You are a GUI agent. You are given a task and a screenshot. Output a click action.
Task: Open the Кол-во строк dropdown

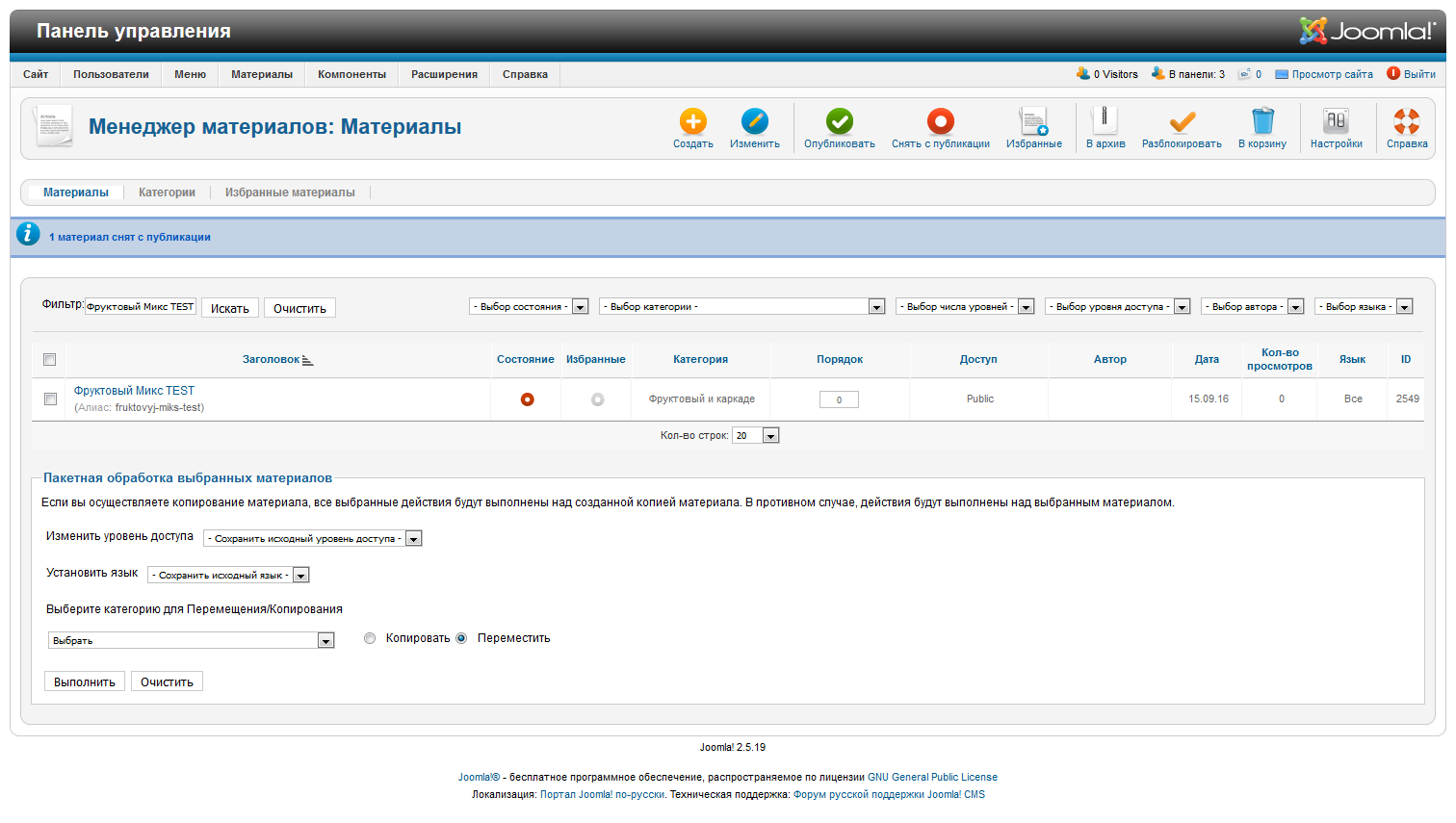[x=756, y=435]
